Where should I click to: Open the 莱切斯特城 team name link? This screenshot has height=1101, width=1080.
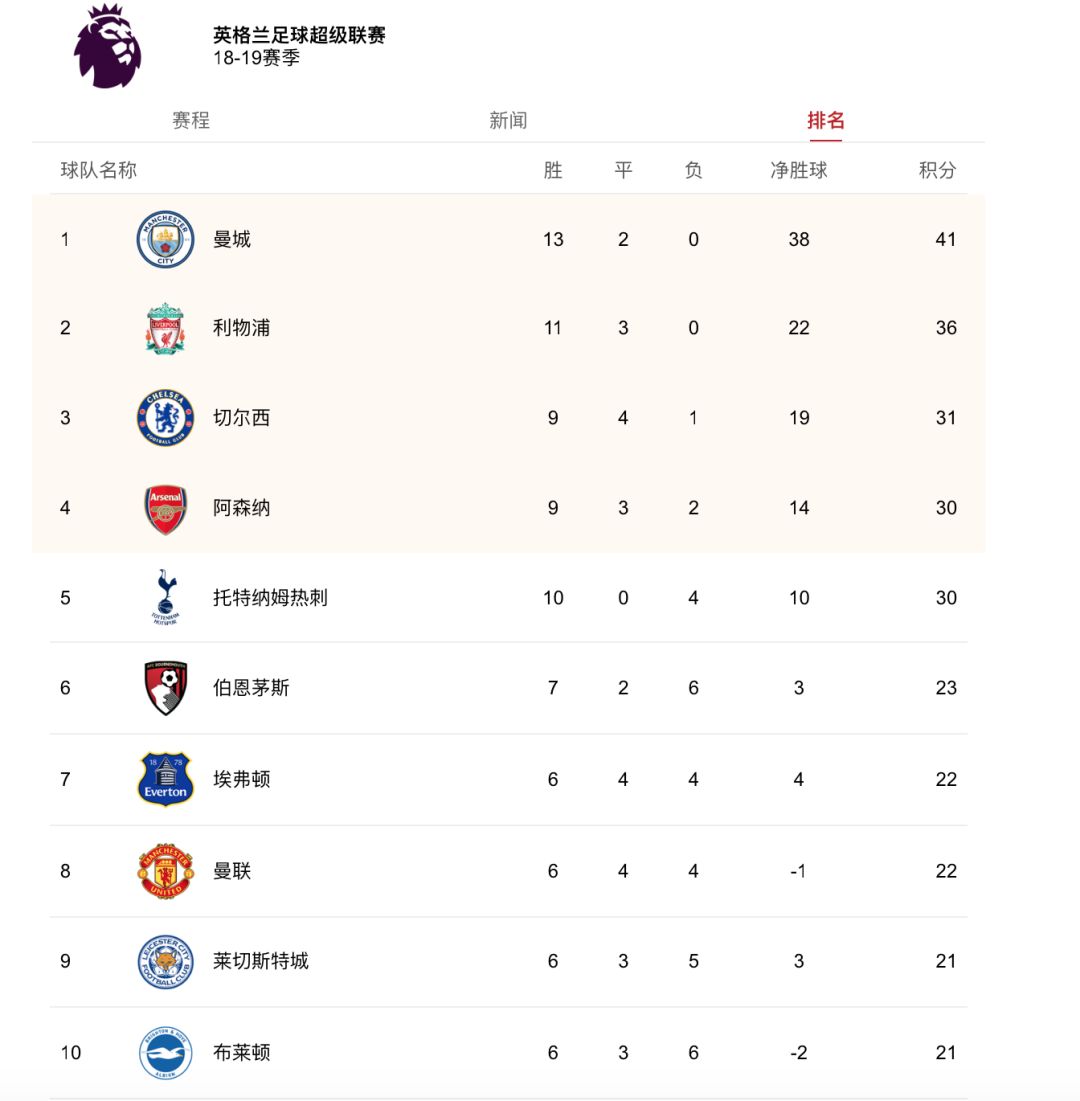261,961
